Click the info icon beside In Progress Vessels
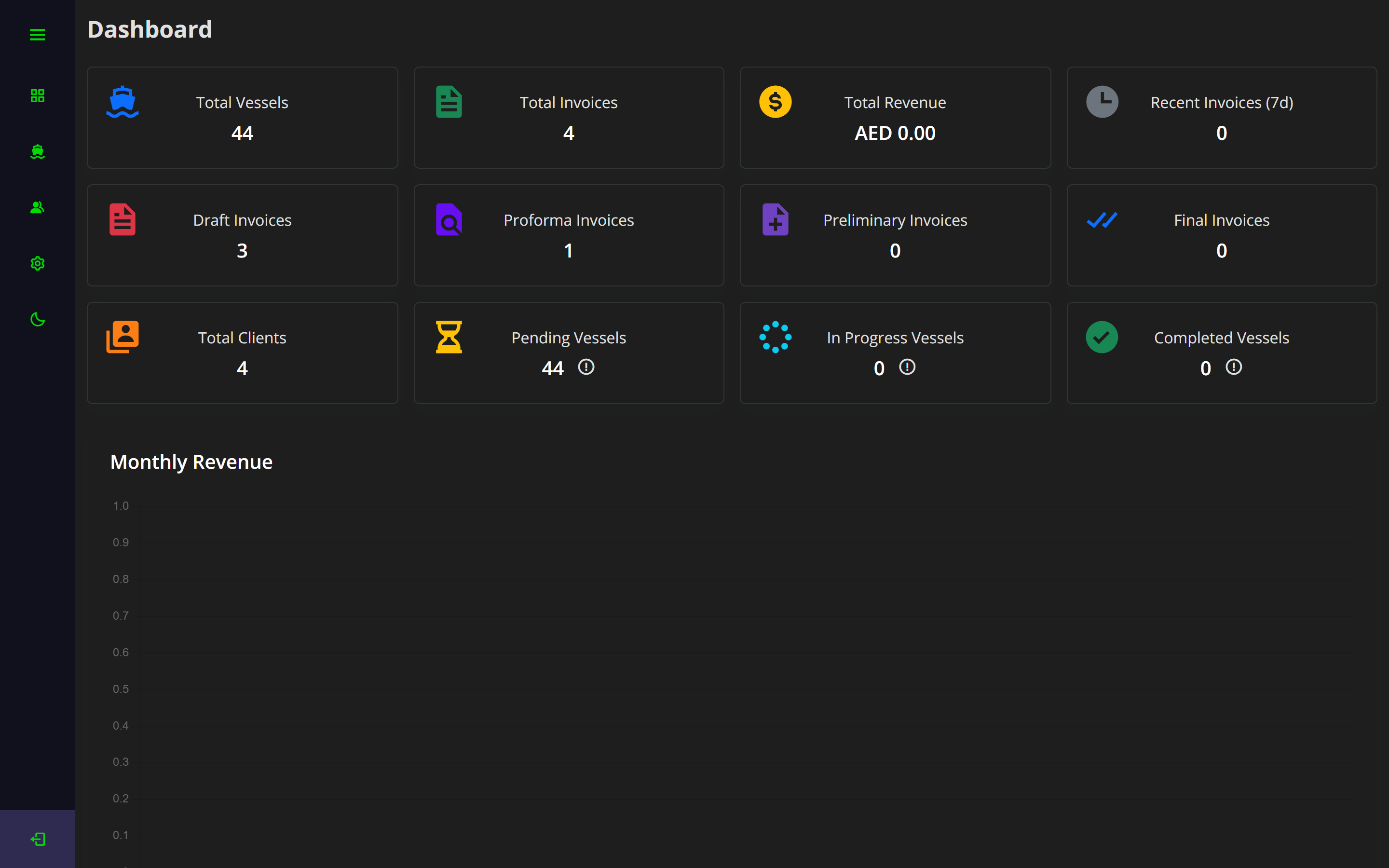The image size is (1389, 868). pos(907,367)
